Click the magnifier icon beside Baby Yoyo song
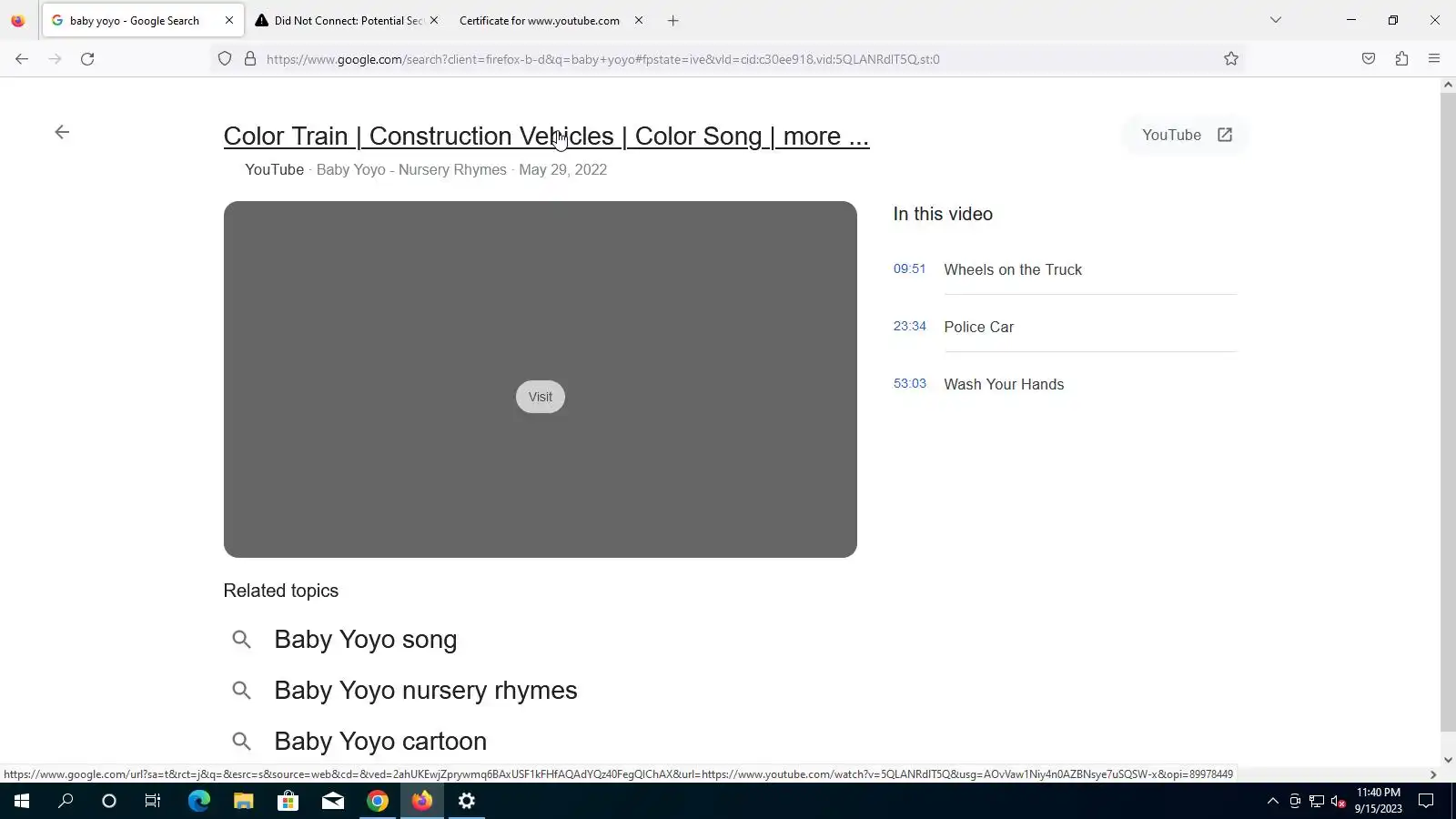 (241, 640)
